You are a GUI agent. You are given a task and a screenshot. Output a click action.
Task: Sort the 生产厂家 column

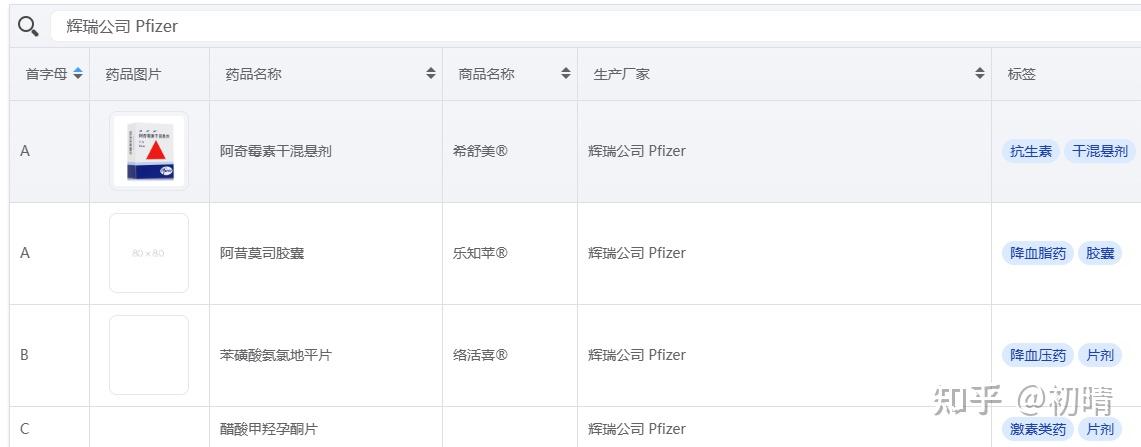pyautogui.click(x=980, y=73)
